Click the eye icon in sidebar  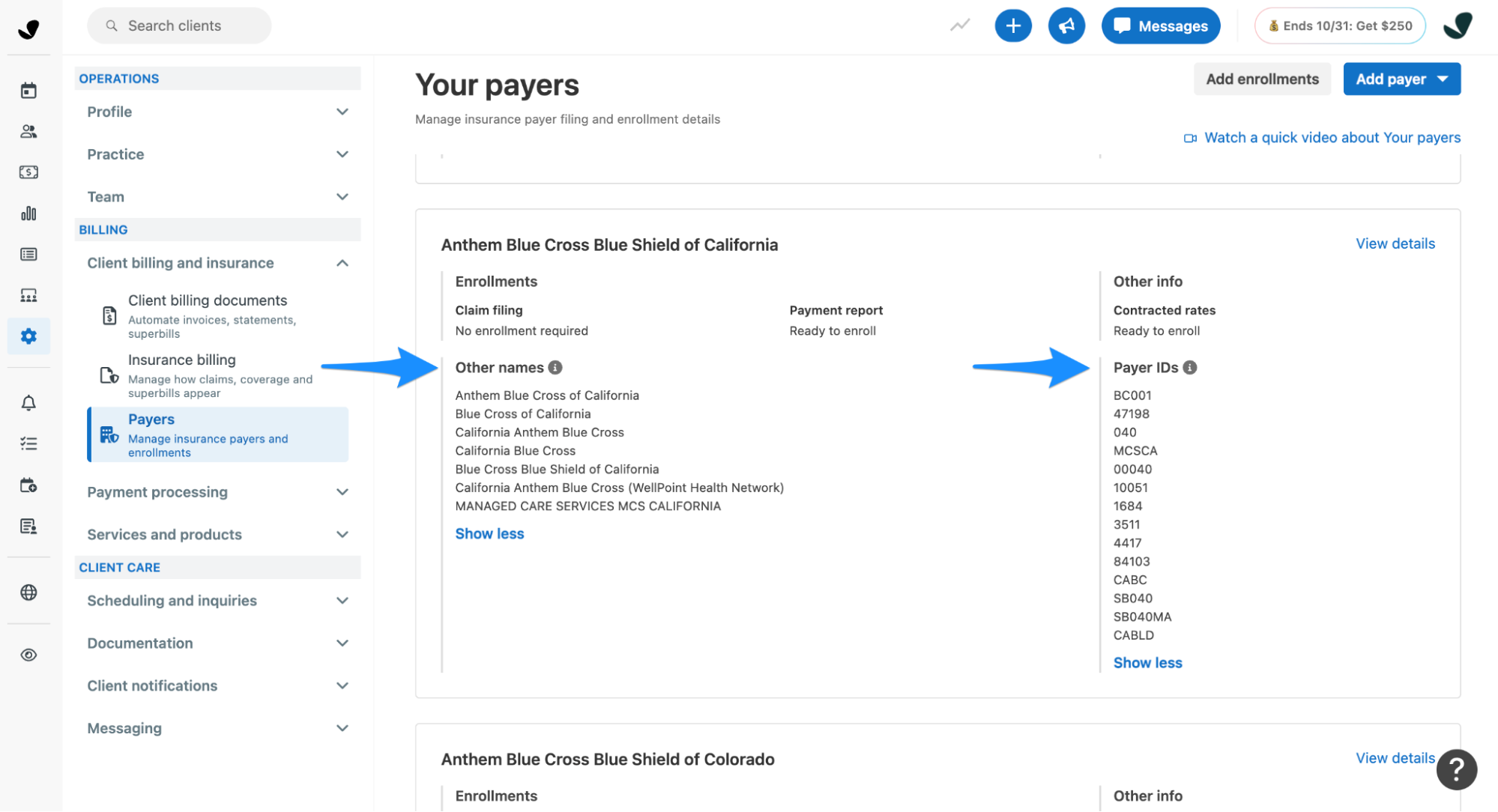(x=28, y=655)
